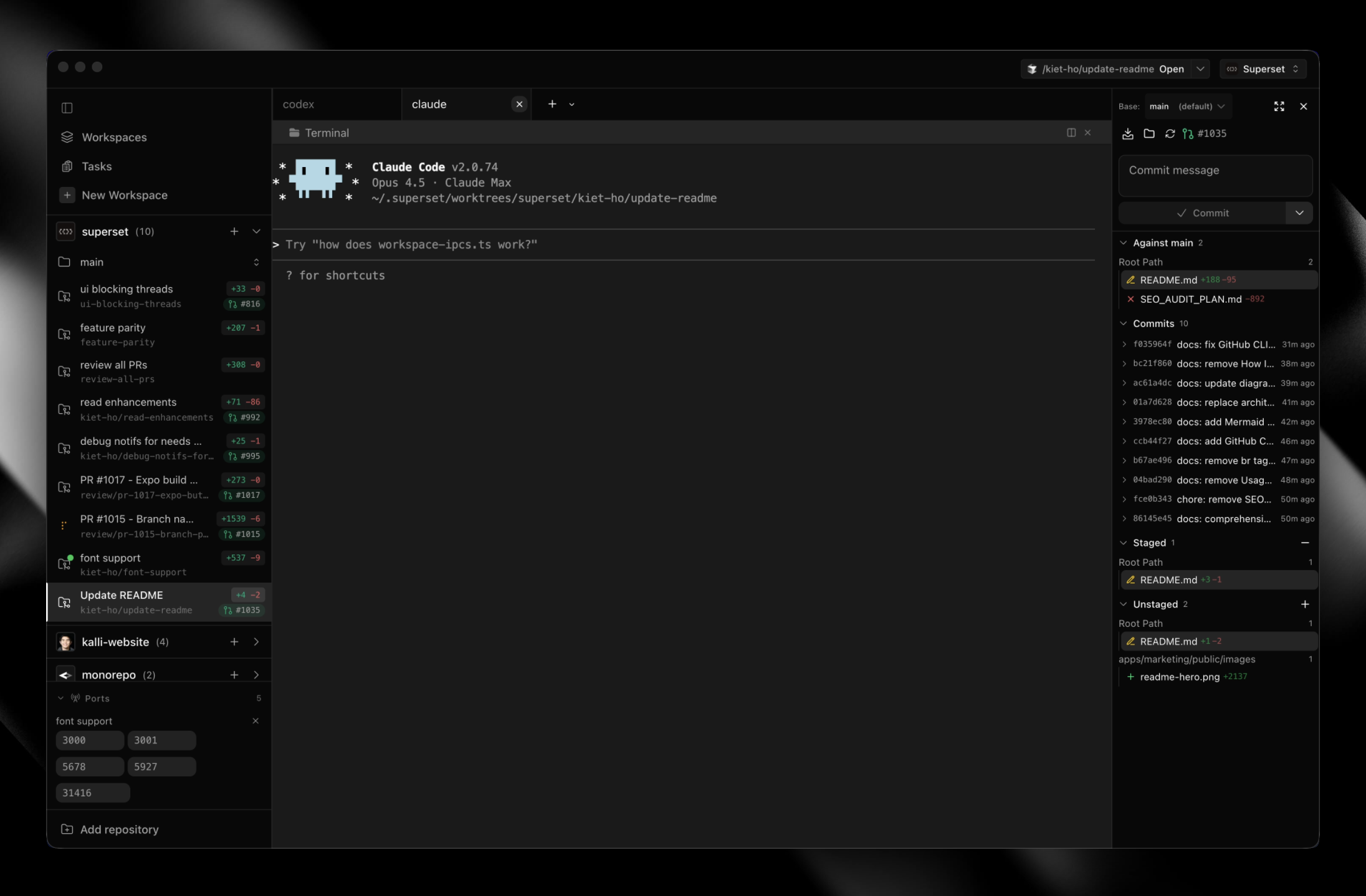Open worktree folder icon in commit panel
1366x896 pixels.
pyautogui.click(x=1150, y=133)
